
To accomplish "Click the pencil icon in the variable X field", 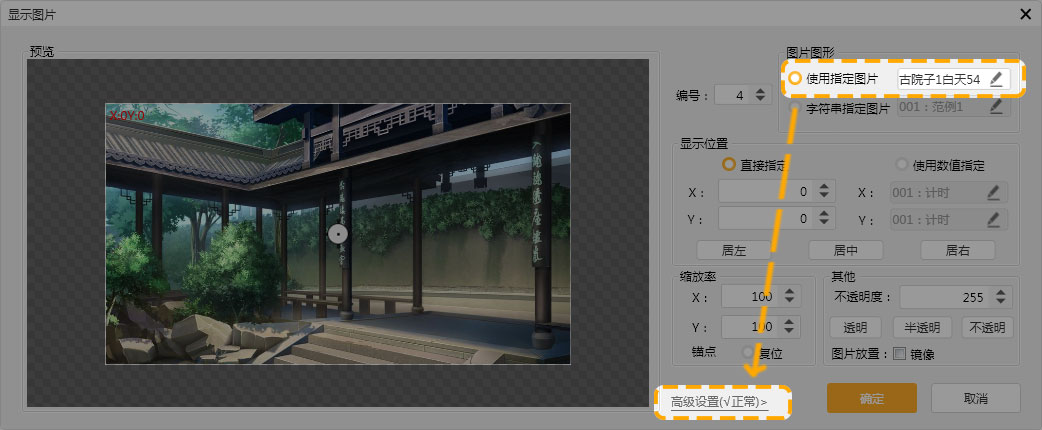I will [993, 192].
